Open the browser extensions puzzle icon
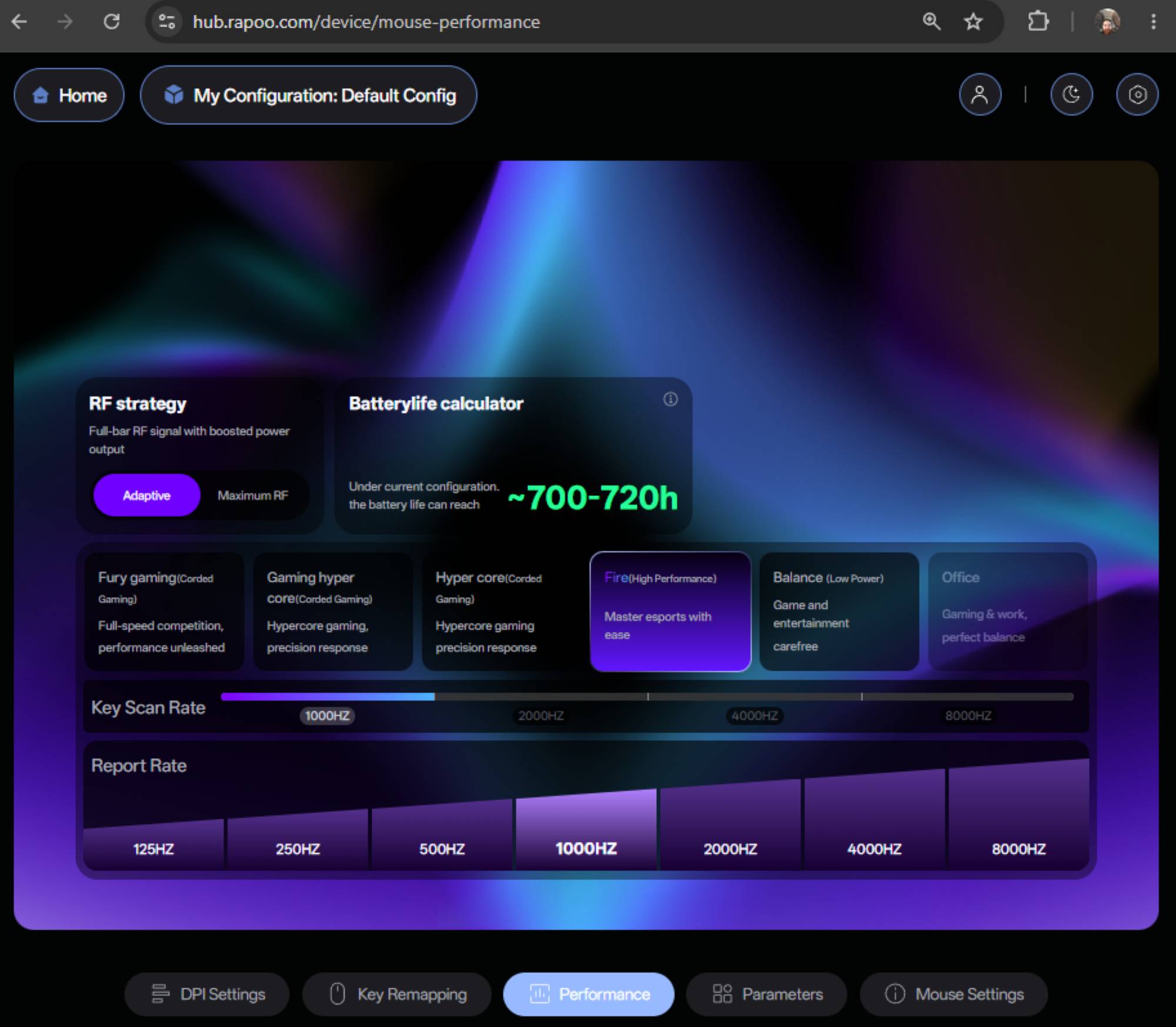The height and width of the screenshot is (1027, 1176). point(1038,22)
